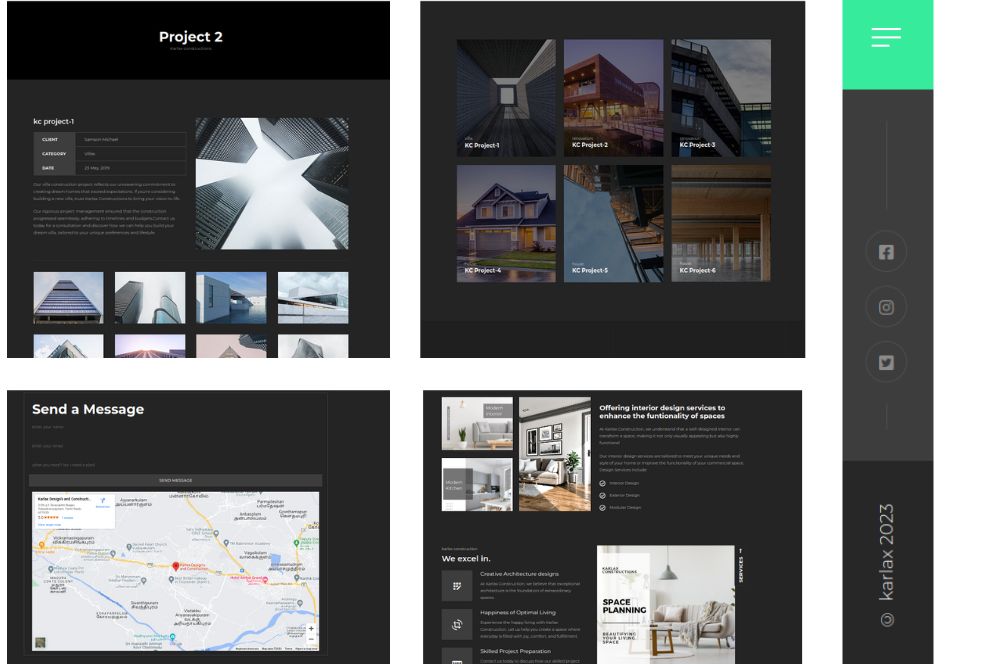Image resolution: width=1000 pixels, height=664 pixels.
Task: Check the Exterior Design service checkmark
Action: coord(602,494)
